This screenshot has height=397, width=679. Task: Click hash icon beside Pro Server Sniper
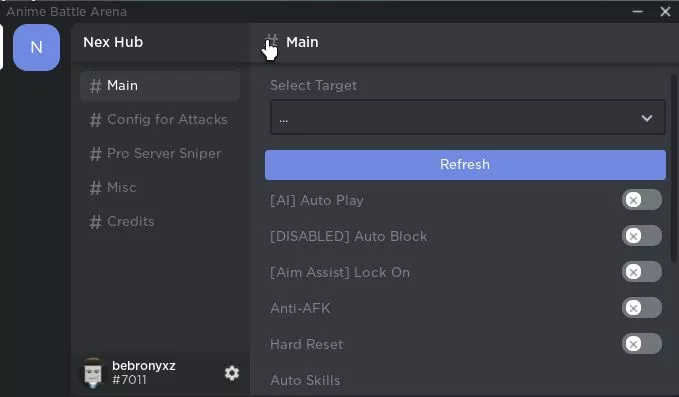[95, 154]
